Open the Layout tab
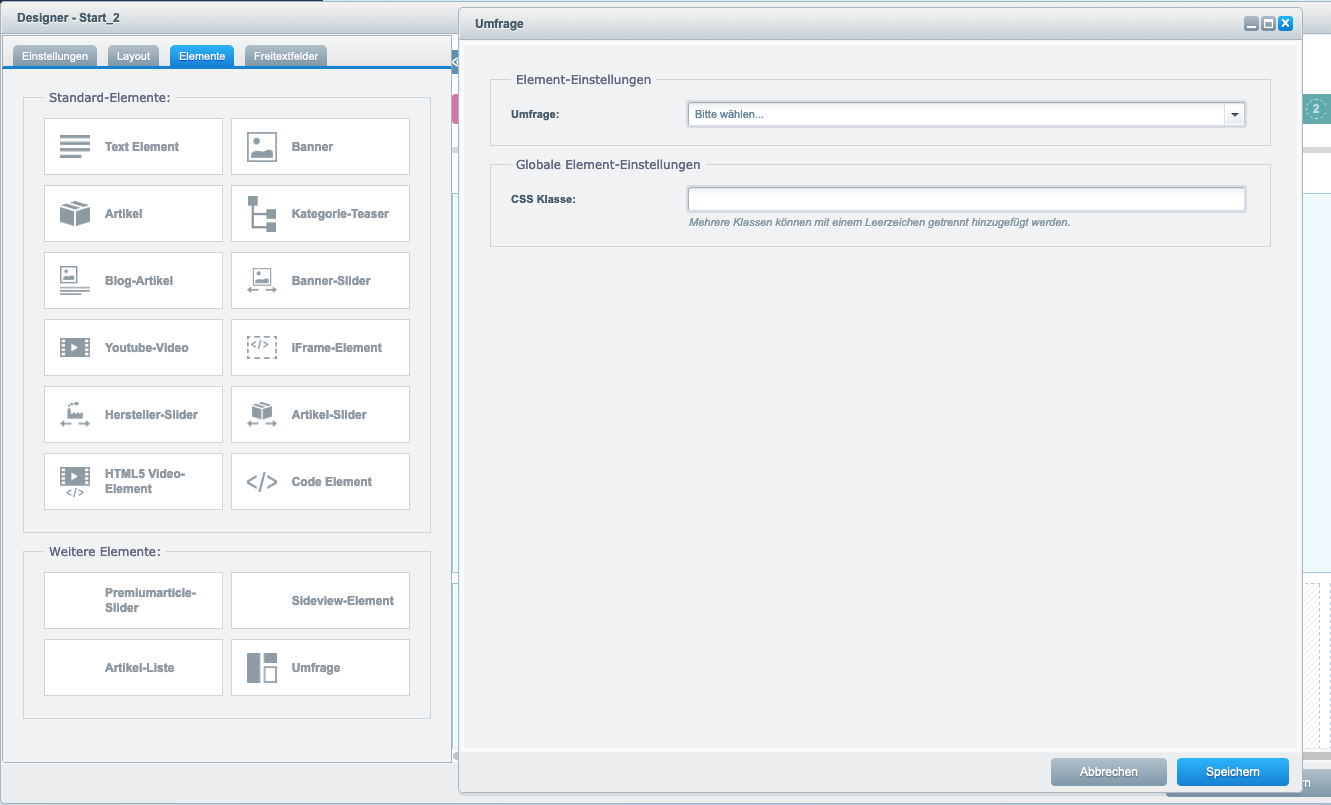The height and width of the screenshot is (805, 1331). click(x=133, y=56)
